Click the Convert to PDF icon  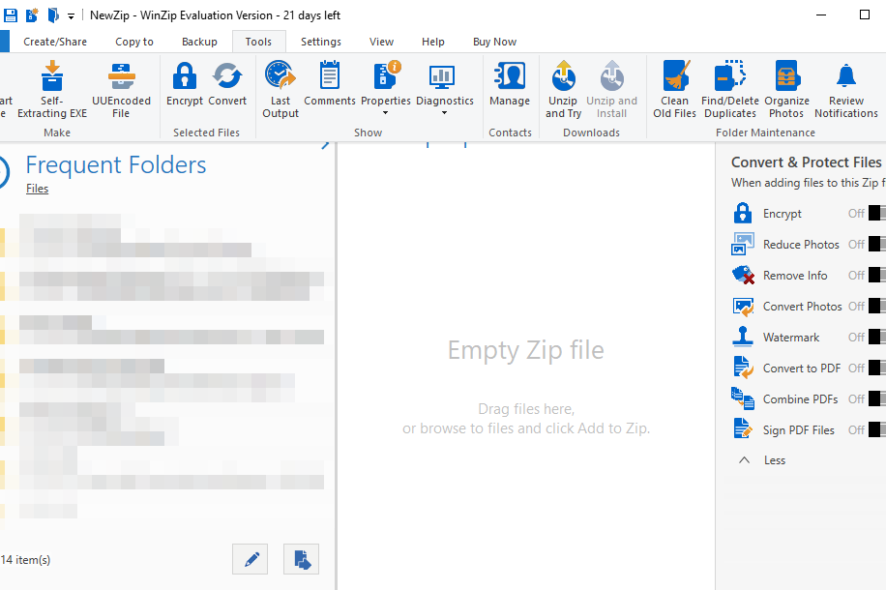point(742,368)
